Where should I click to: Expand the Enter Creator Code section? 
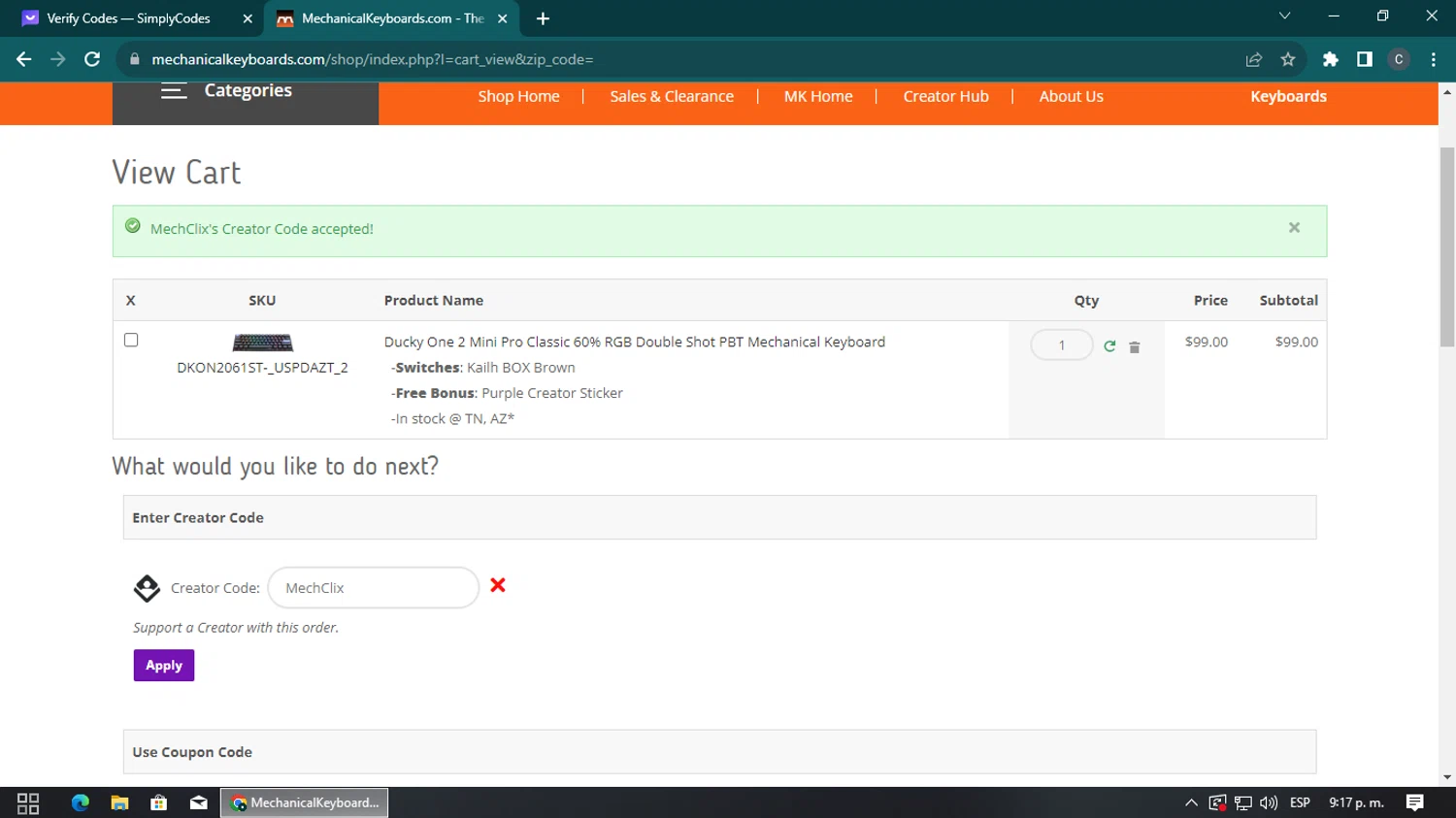(x=719, y=517)
